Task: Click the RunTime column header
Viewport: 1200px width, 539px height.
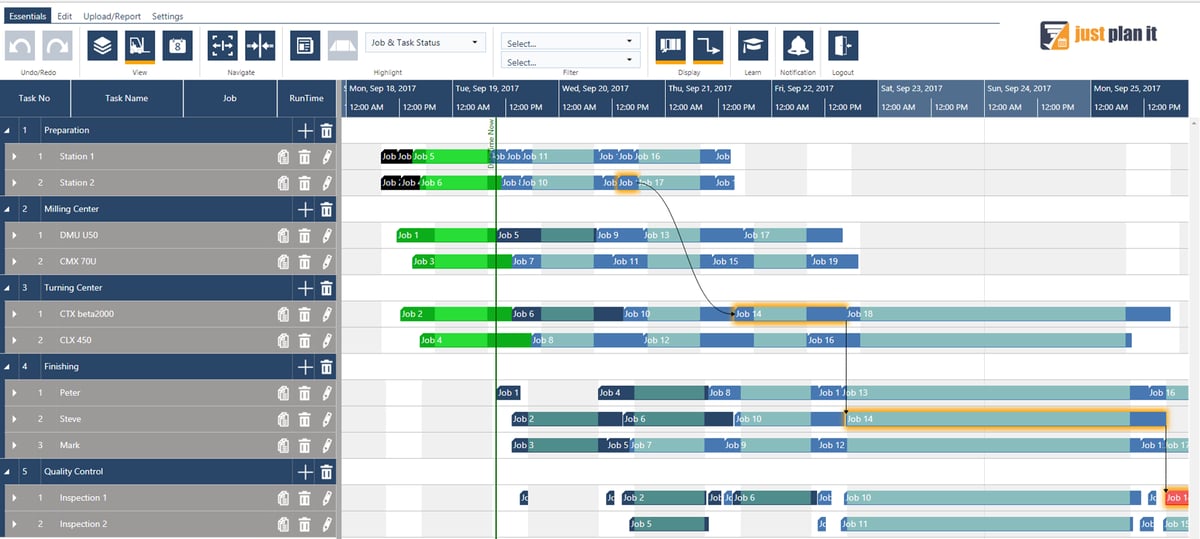Action: 307,98
